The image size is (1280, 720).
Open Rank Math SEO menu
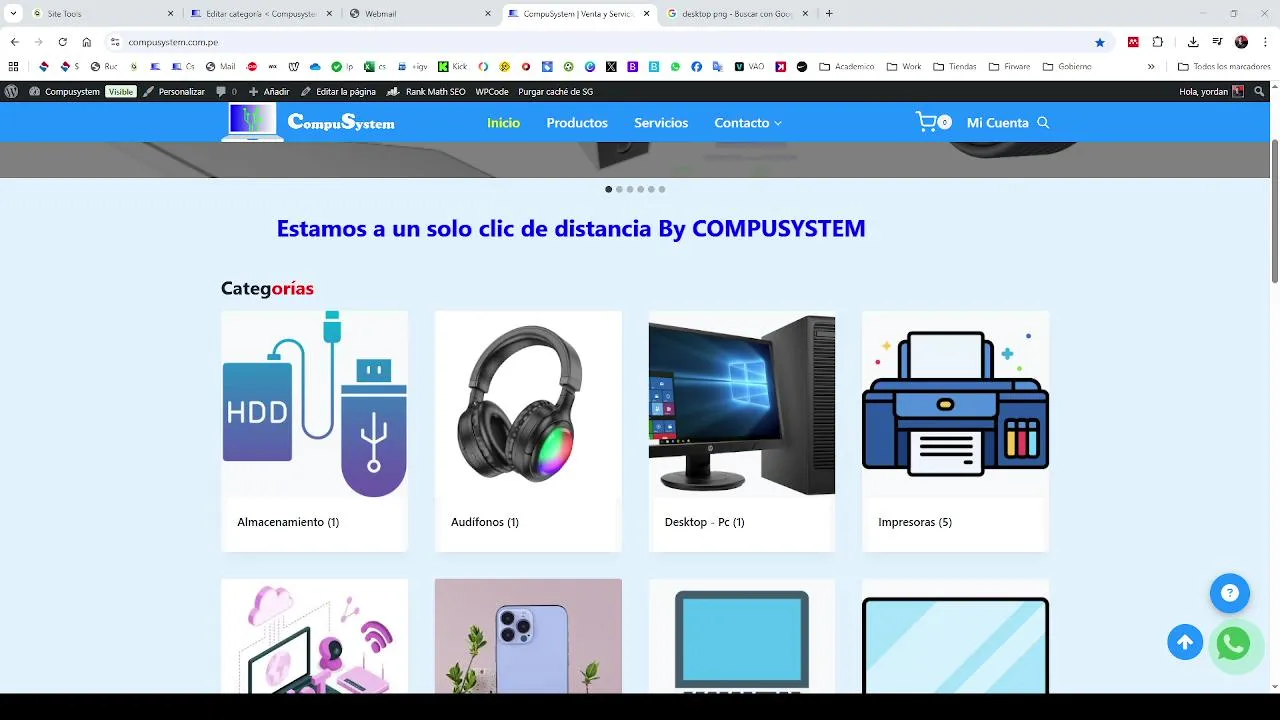coord(426,91)
